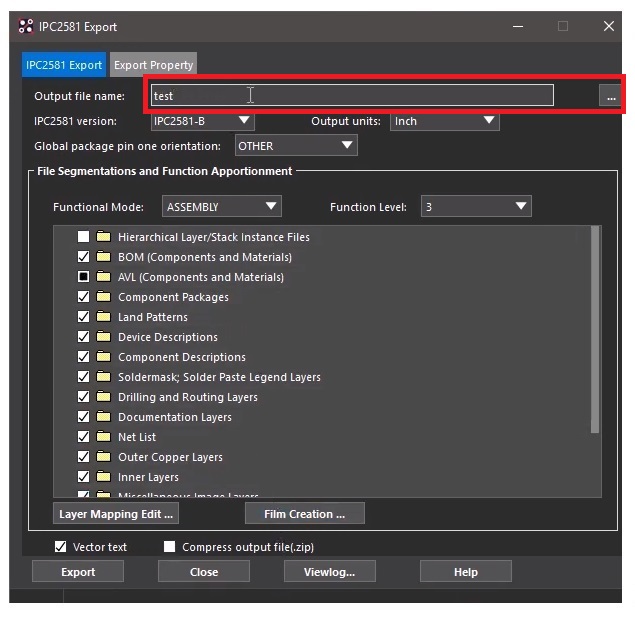Select the Outer Copper Layers row label
Viewport: 635px width, 624px height.
pyautogui.click(x=170, y=457)
